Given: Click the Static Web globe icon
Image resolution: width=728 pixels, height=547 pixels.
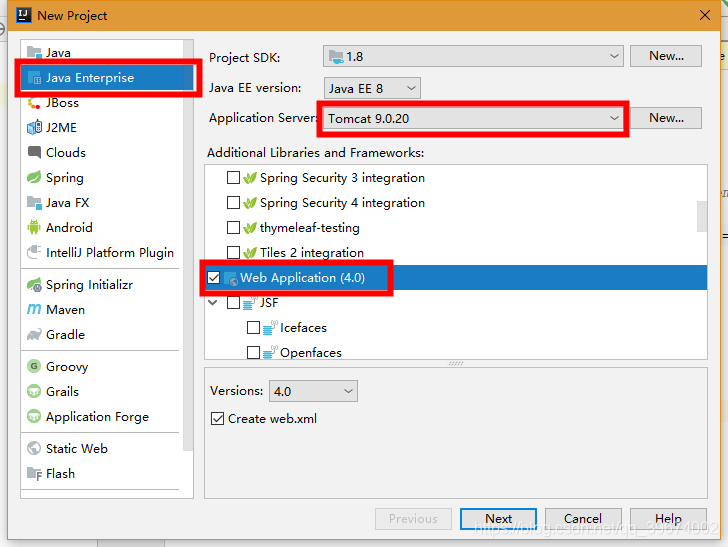Looking at the screenshot, I should tap(34, 448).
